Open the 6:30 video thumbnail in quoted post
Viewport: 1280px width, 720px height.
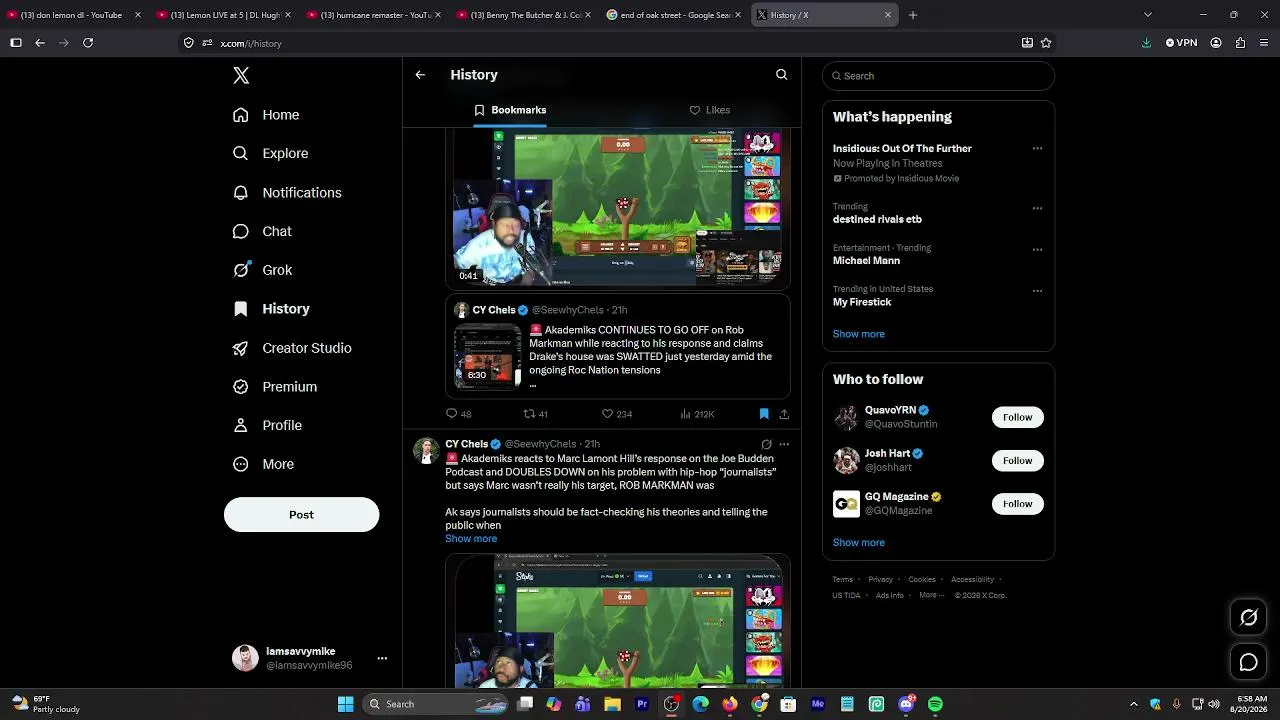tap(487, 356)
